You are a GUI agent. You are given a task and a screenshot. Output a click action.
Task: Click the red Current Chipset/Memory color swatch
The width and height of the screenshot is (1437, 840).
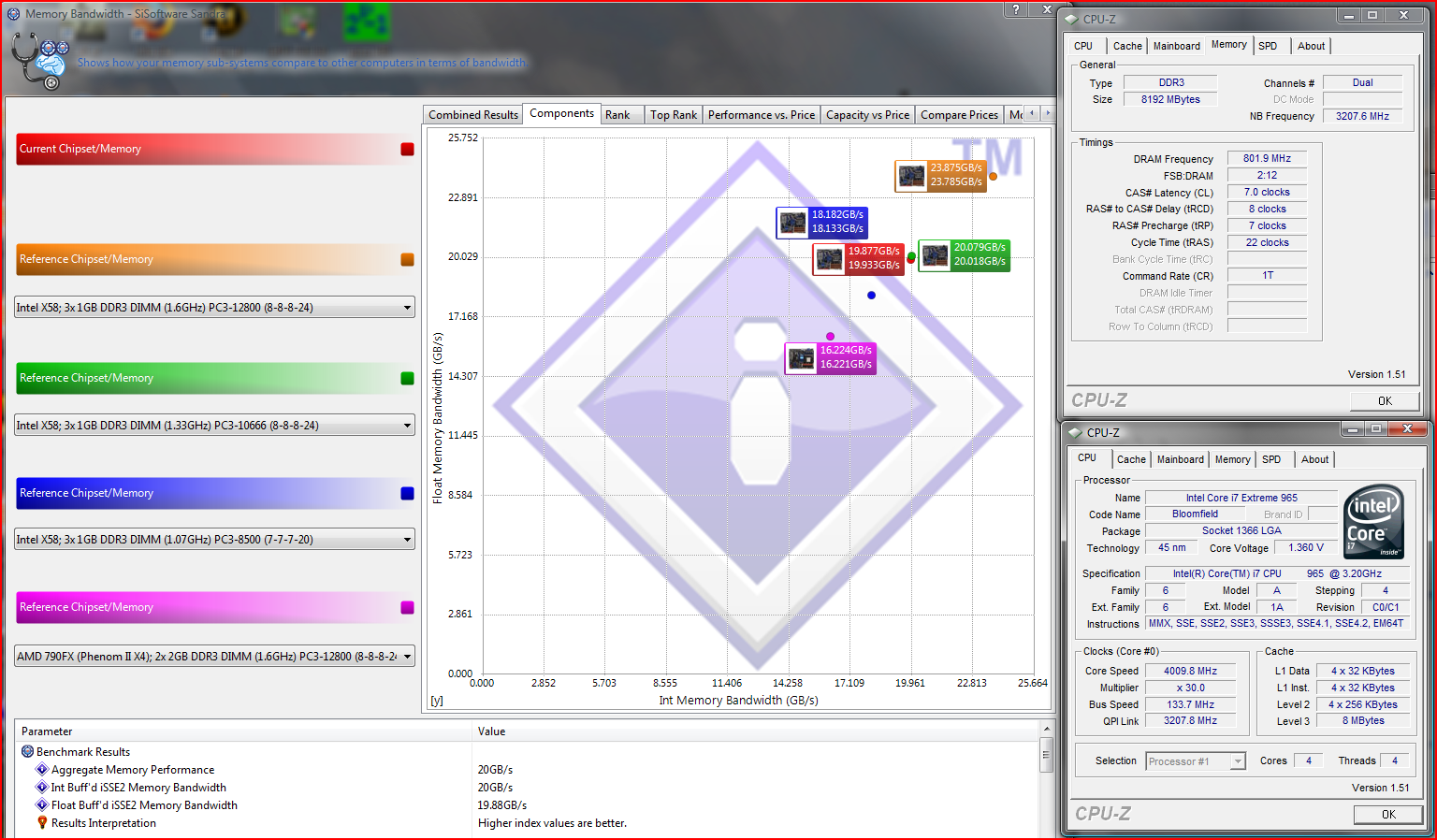pyautogui.click(x=407, y=149)
